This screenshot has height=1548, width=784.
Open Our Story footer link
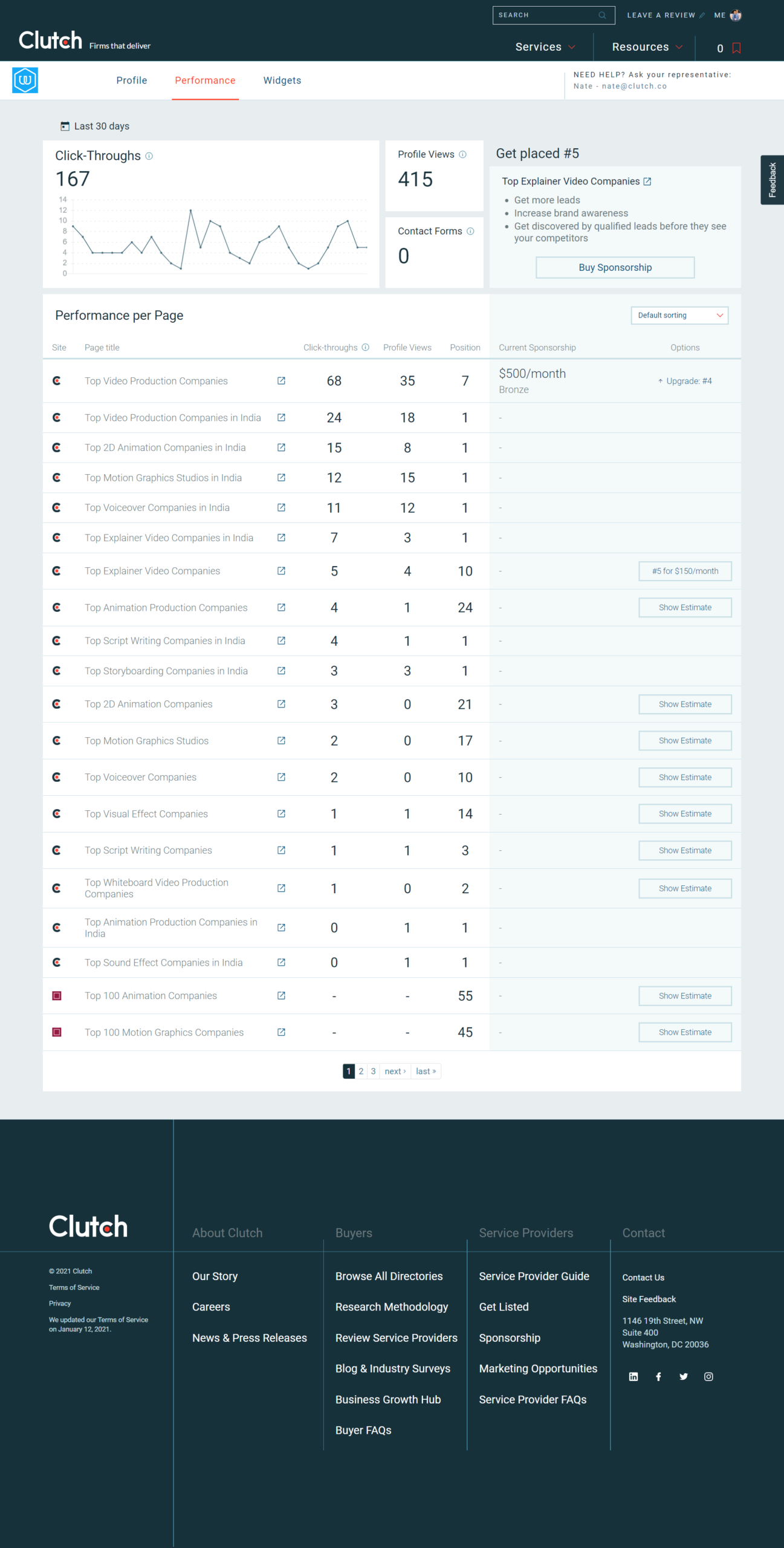point(215,1276)
